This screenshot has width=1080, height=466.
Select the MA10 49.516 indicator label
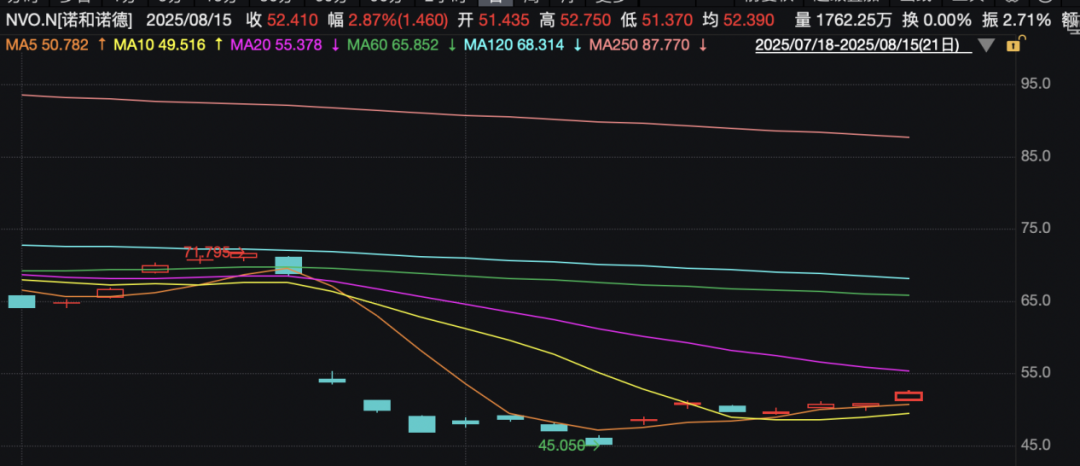click(159, 45)
